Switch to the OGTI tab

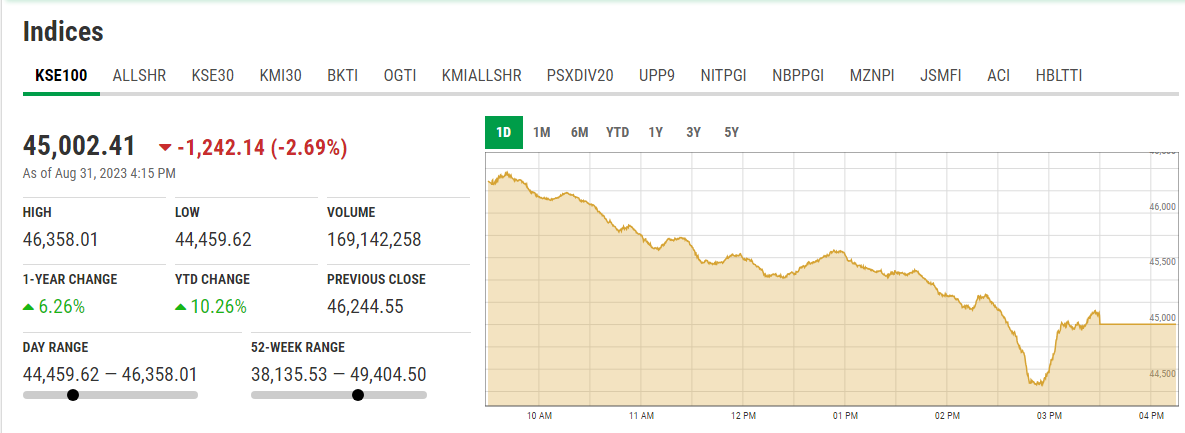coord(400,76)
